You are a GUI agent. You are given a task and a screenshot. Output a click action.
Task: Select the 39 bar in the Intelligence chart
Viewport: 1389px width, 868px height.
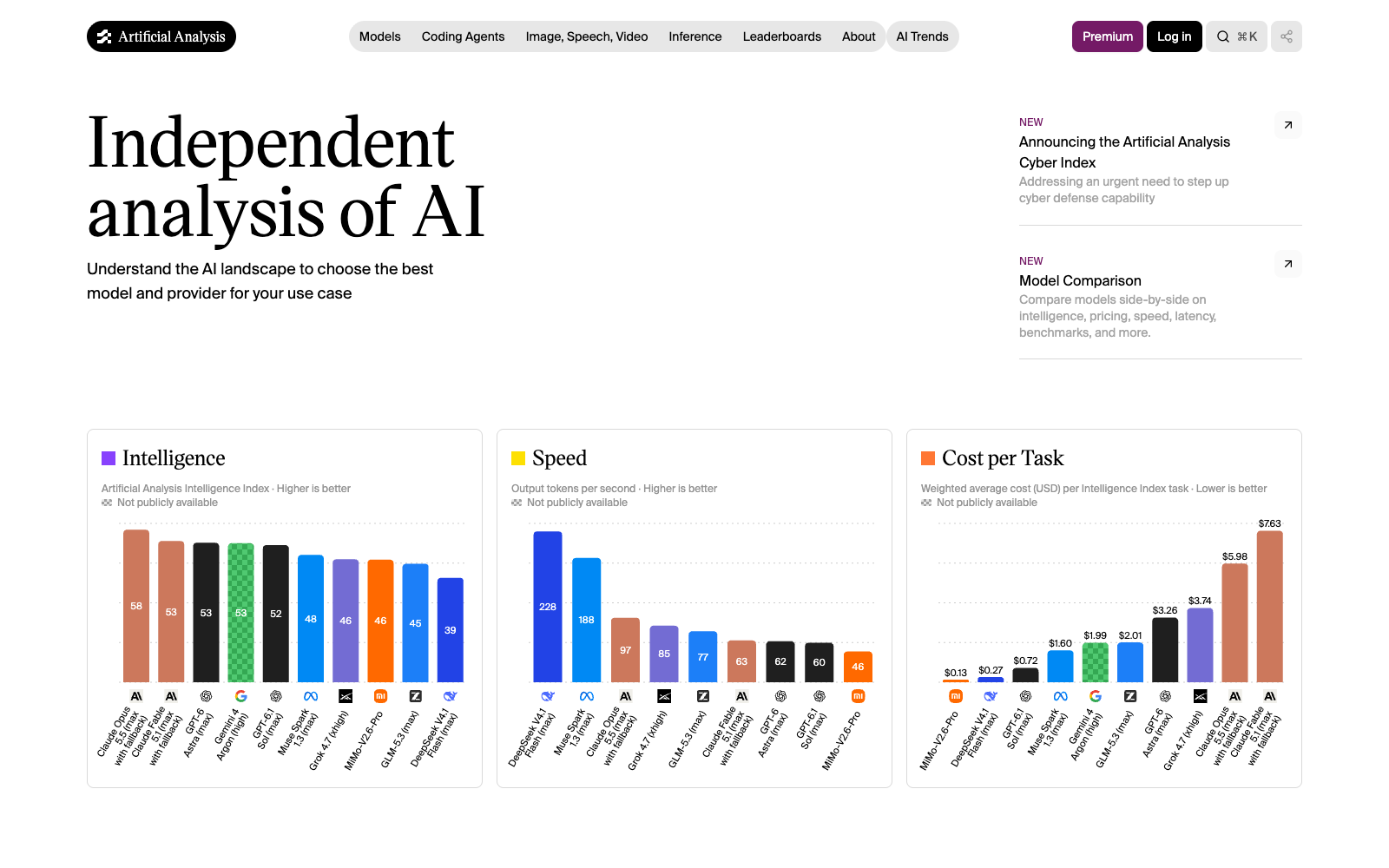click(451, 630)
